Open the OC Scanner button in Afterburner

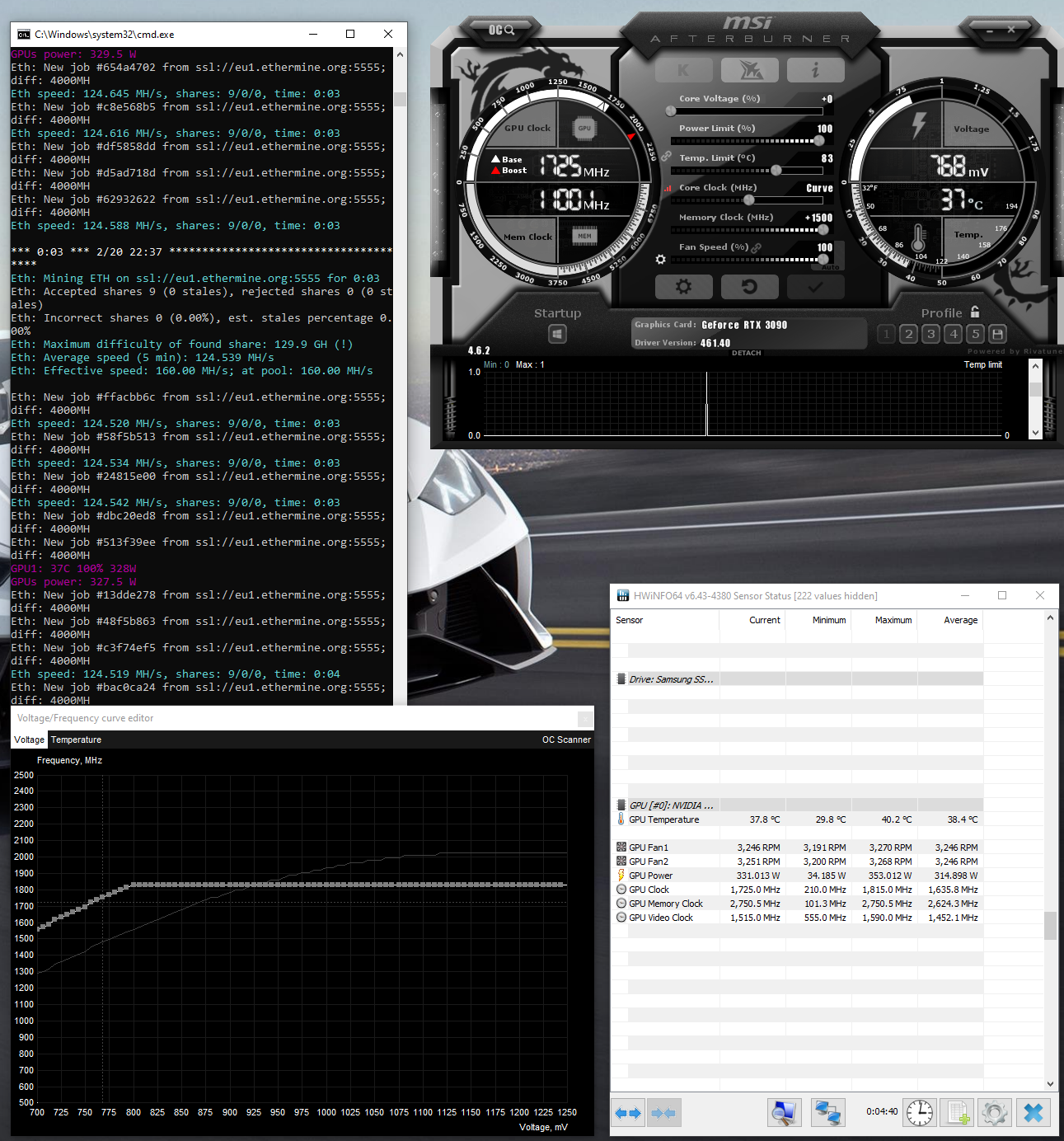(501, 30)
